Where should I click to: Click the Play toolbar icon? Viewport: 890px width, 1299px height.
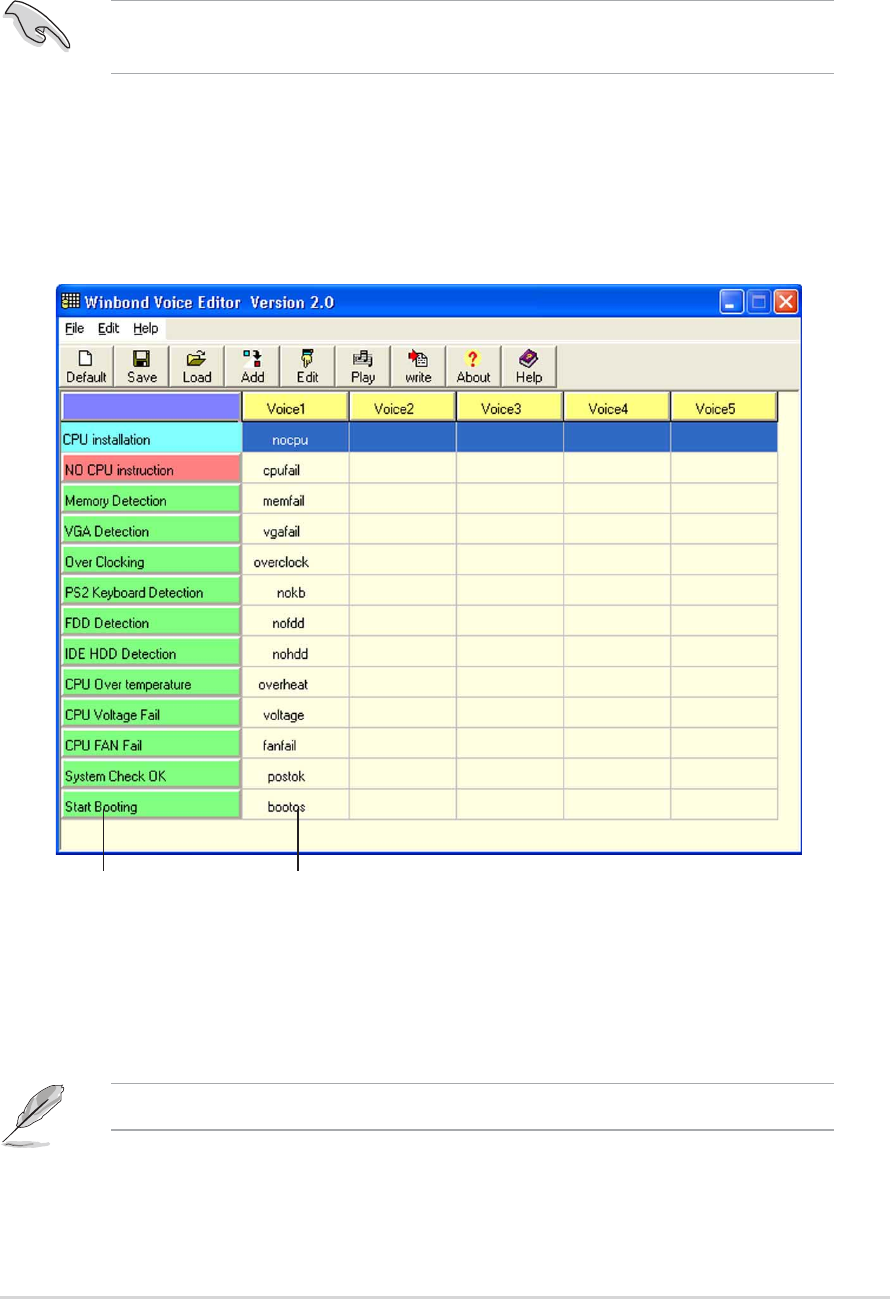362,366
